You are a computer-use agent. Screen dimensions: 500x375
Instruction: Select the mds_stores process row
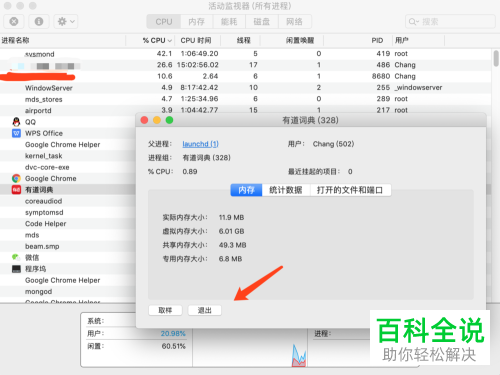pos(245,99)
